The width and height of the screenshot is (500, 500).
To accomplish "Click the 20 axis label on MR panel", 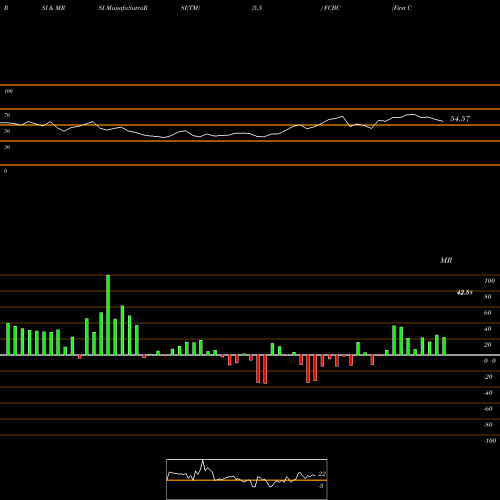I will point(488,345).
